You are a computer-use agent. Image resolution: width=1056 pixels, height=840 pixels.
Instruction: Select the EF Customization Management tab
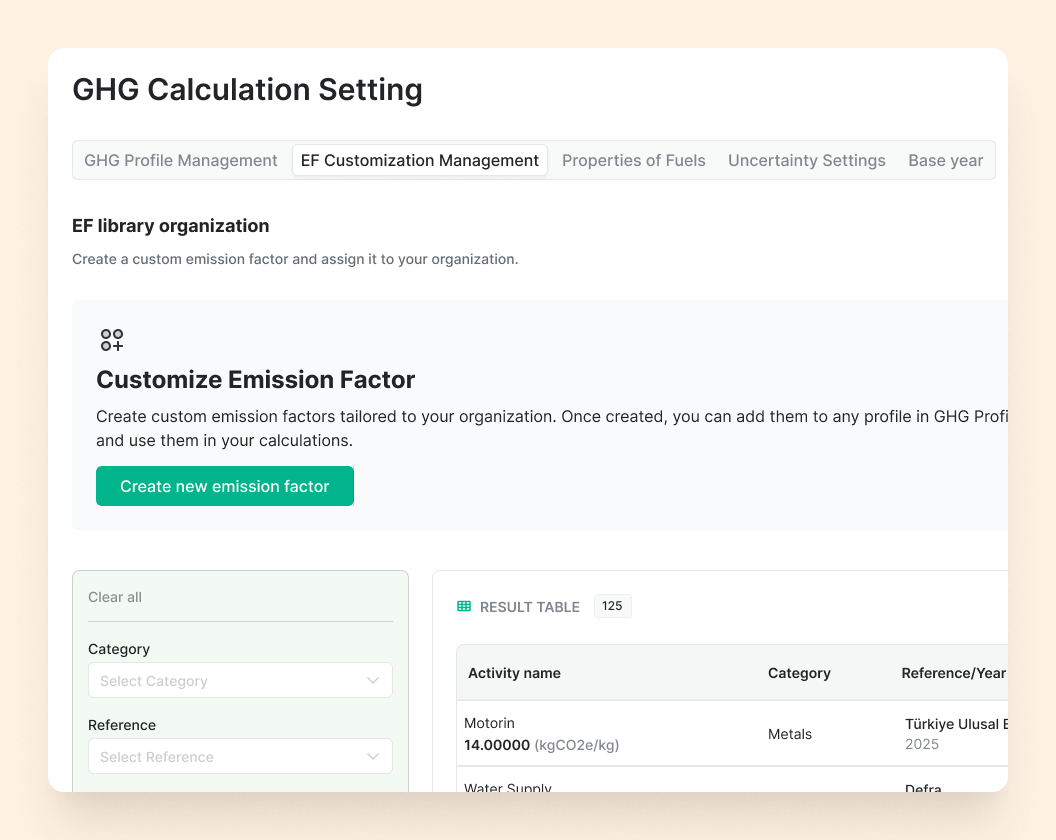420,160
